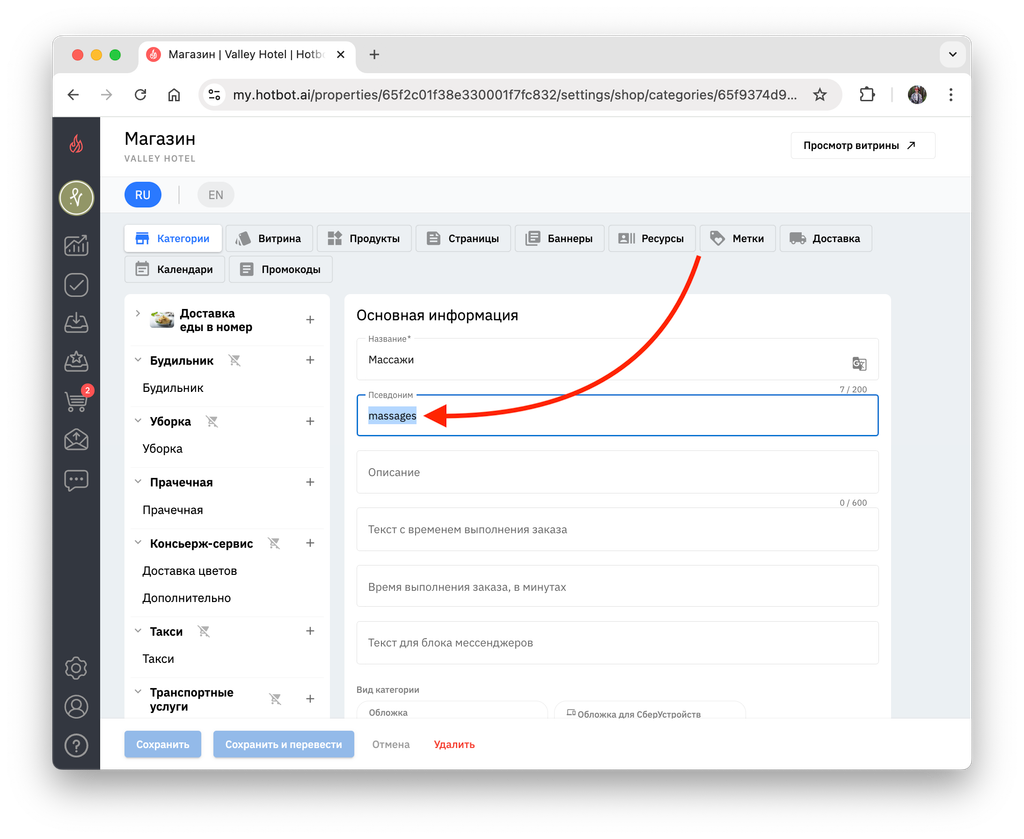The image size is (1024, 839).
Task: Toggle cart-off icon for Уборка
Action: pos(212,421)
